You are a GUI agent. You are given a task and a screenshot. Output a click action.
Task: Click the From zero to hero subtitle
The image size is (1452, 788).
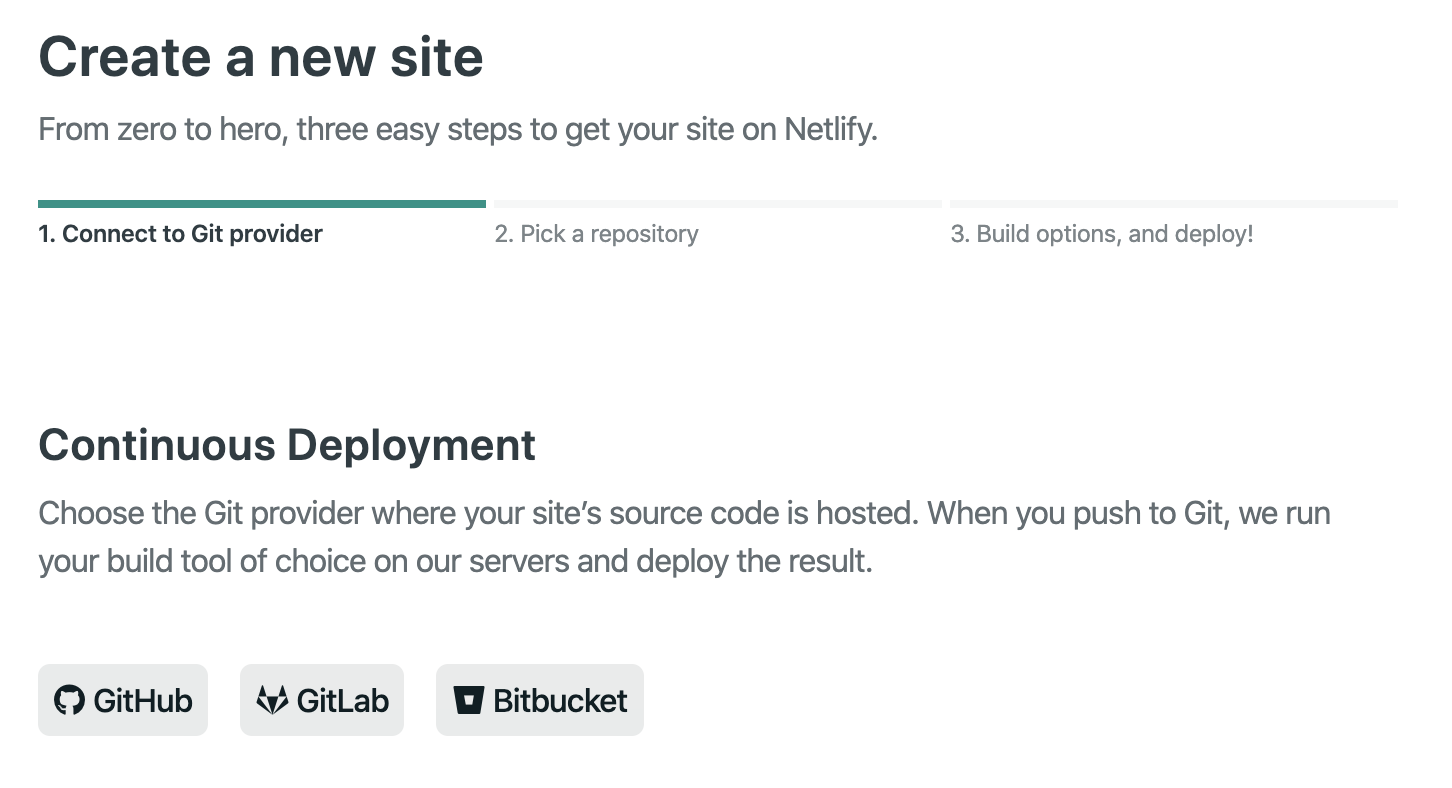pyautogui.click(x=458, y=130)
